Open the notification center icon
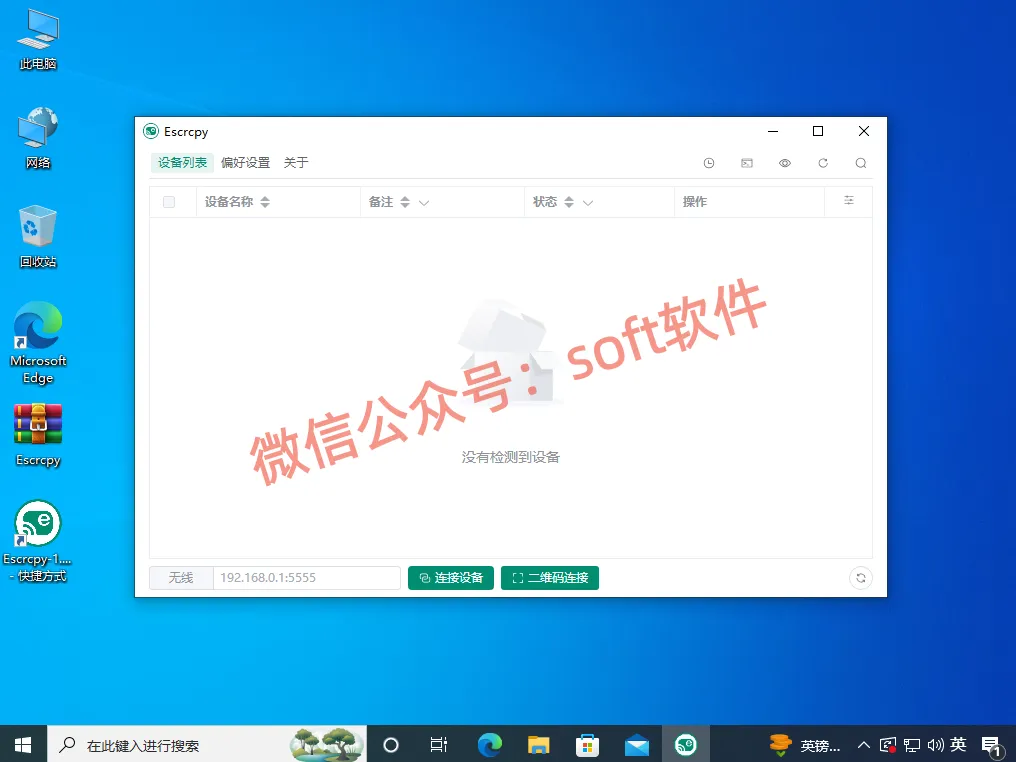The width and height of the screenshot is (1016, 762). point(991,746)
